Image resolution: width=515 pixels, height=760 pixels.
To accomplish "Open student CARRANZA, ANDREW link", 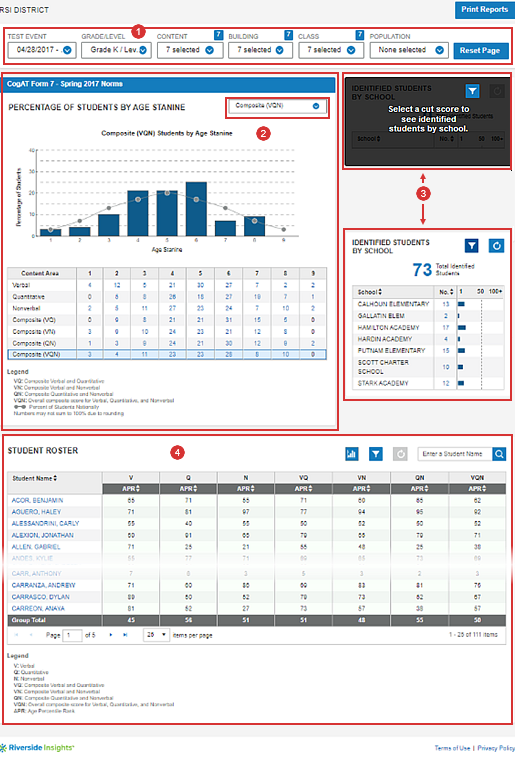I will 44,585.
